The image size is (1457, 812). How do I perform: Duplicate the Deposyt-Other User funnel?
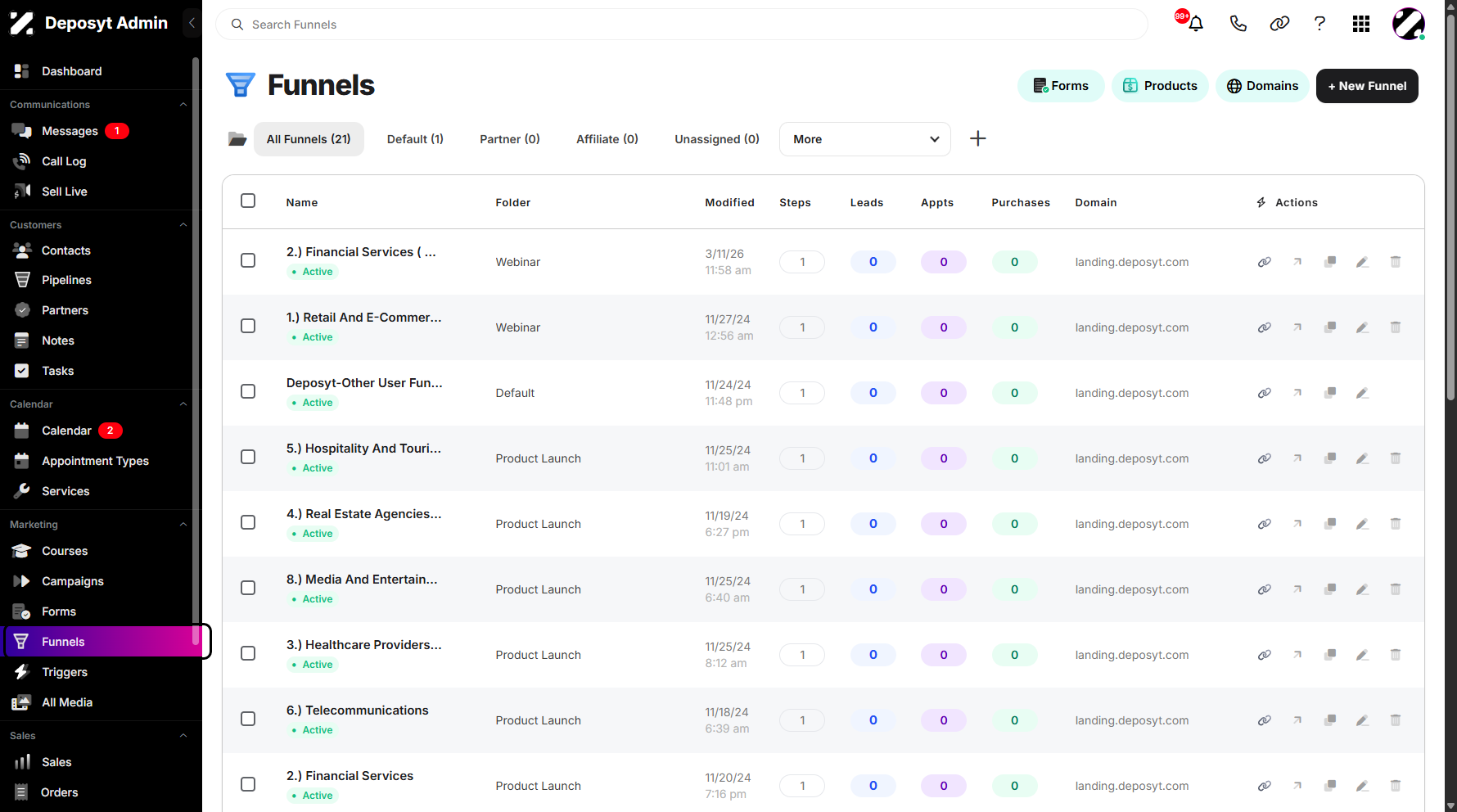point(1330,393)
